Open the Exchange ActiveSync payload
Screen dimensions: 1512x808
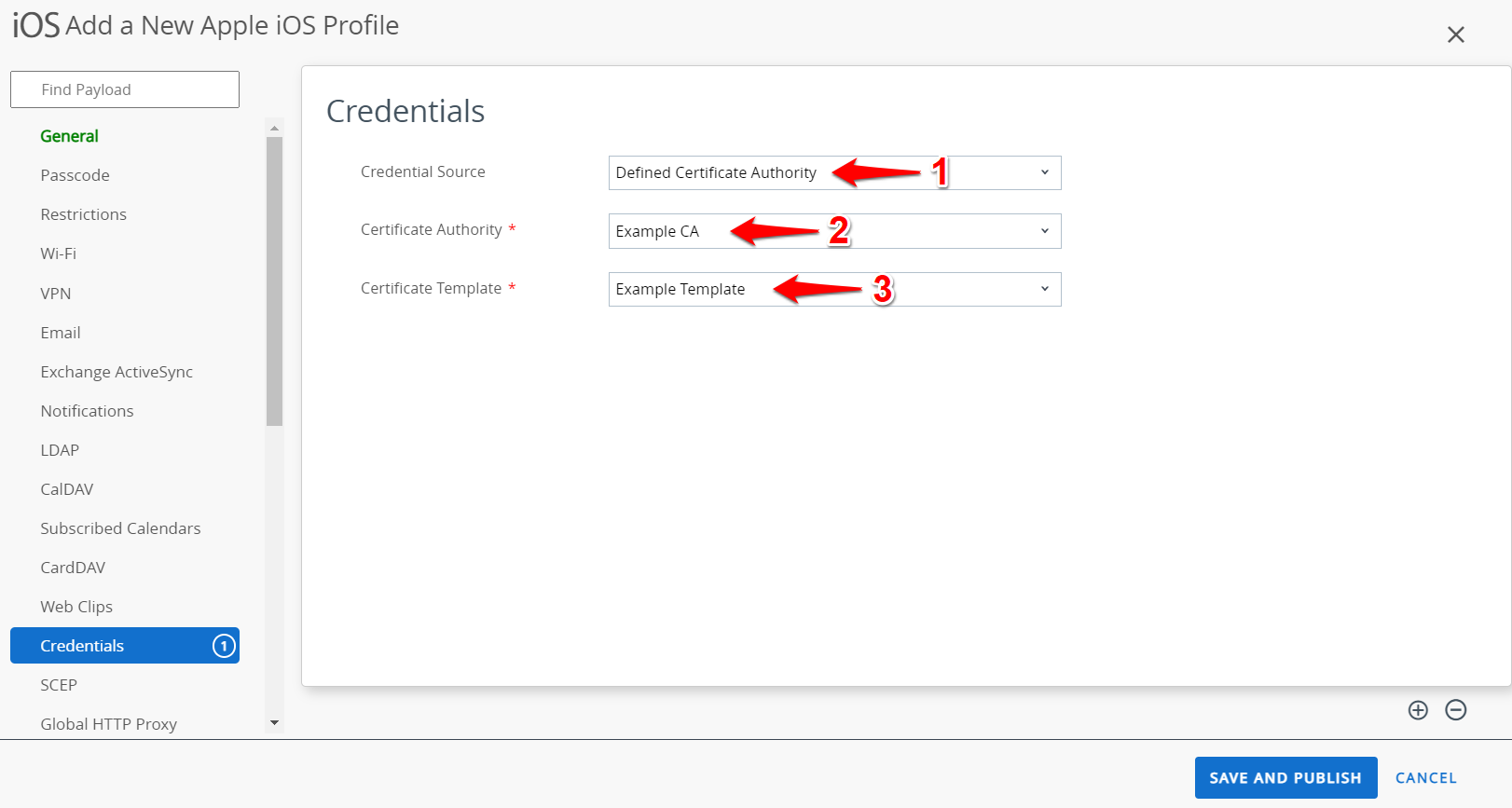click(x=117, y=372)
